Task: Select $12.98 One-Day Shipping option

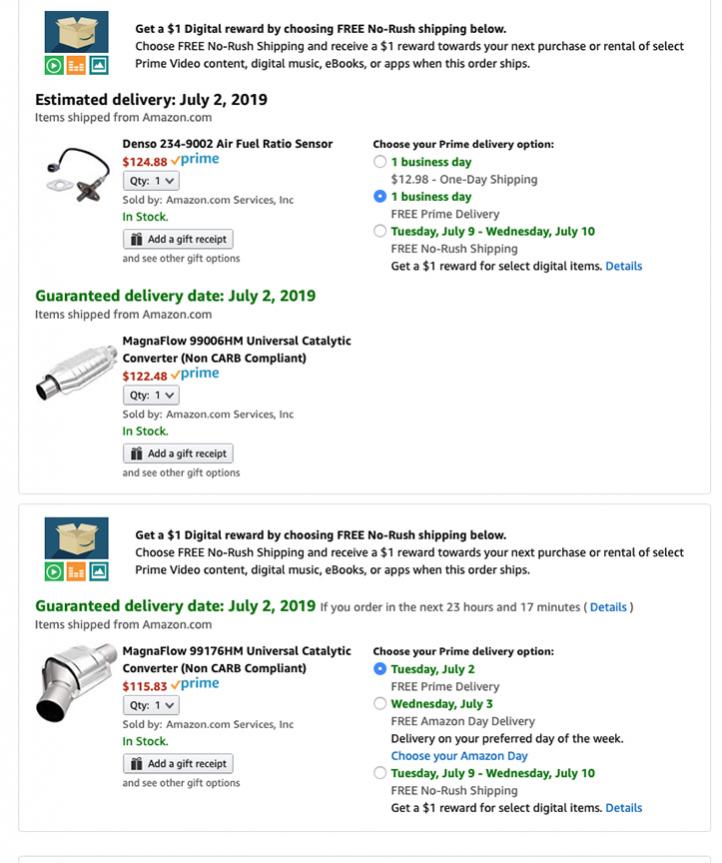Action: [x=380, y=162]
